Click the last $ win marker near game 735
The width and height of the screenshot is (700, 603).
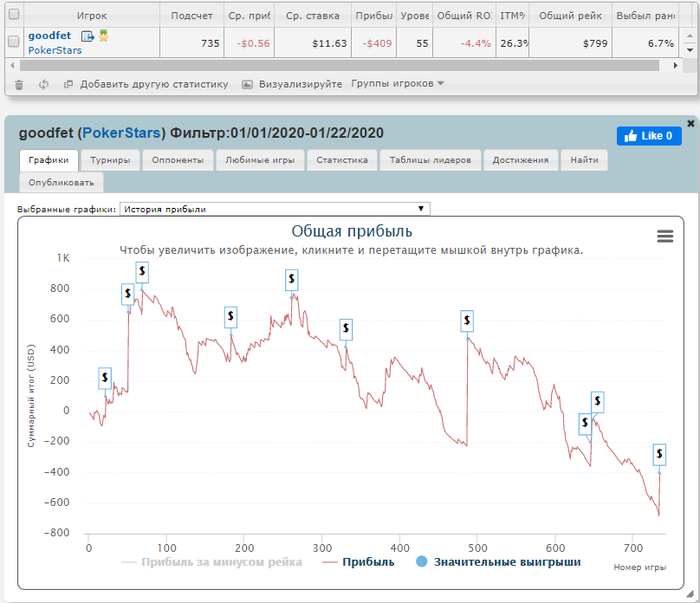[659, 454]
